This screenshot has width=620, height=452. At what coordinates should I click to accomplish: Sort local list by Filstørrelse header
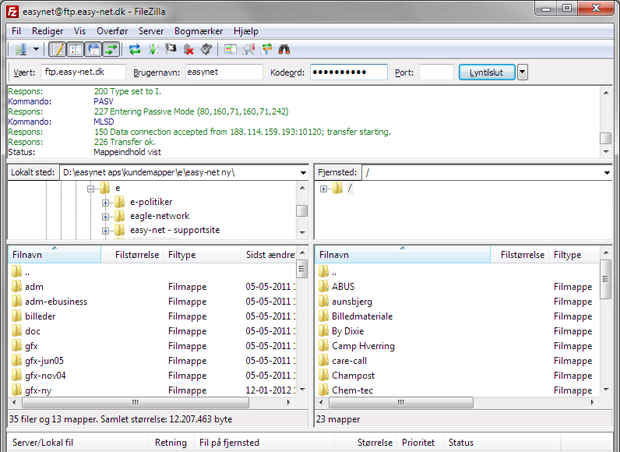coord(132,255)
